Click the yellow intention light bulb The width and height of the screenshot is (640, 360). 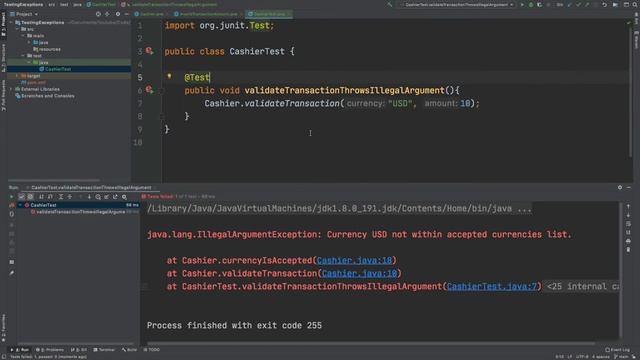pyautogui.click(x=169, y=76)
